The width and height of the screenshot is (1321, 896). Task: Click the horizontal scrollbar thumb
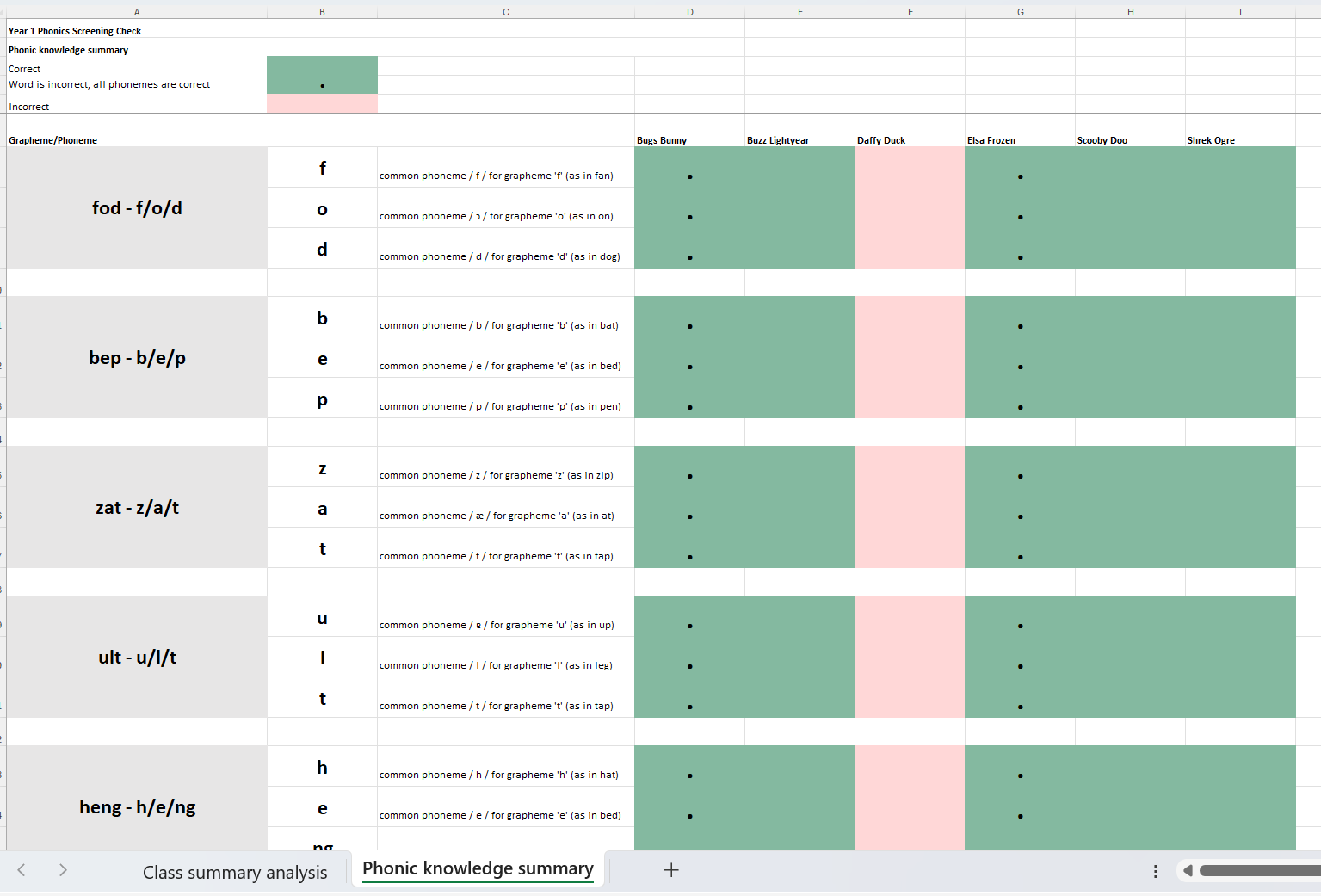1260,871
